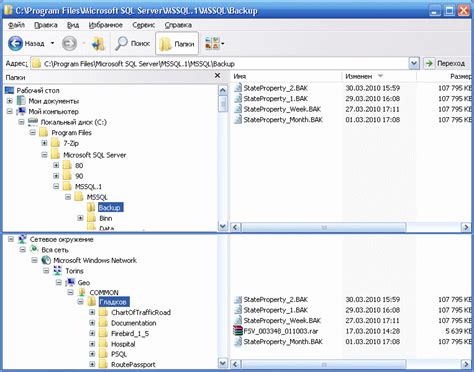Select PSQL folder icon
This screenshot has width=474, height=372.
click(x=103, y=354)
